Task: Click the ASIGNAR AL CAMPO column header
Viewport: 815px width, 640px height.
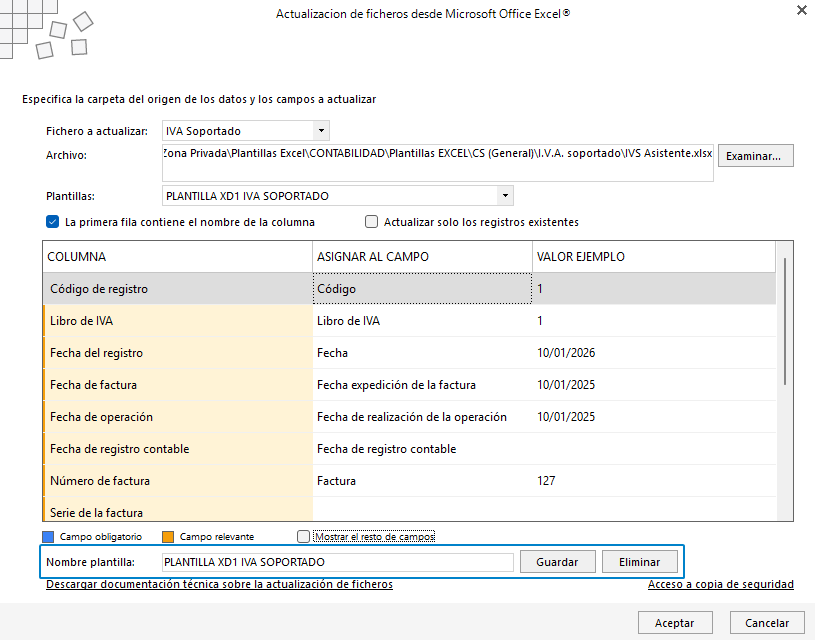Action: [x=422, y=256]
